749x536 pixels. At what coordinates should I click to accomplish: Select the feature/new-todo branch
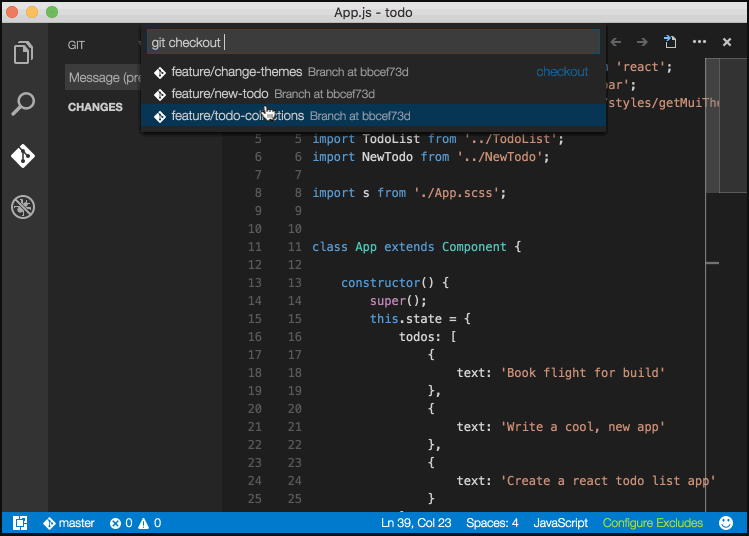tap(373, 94)
